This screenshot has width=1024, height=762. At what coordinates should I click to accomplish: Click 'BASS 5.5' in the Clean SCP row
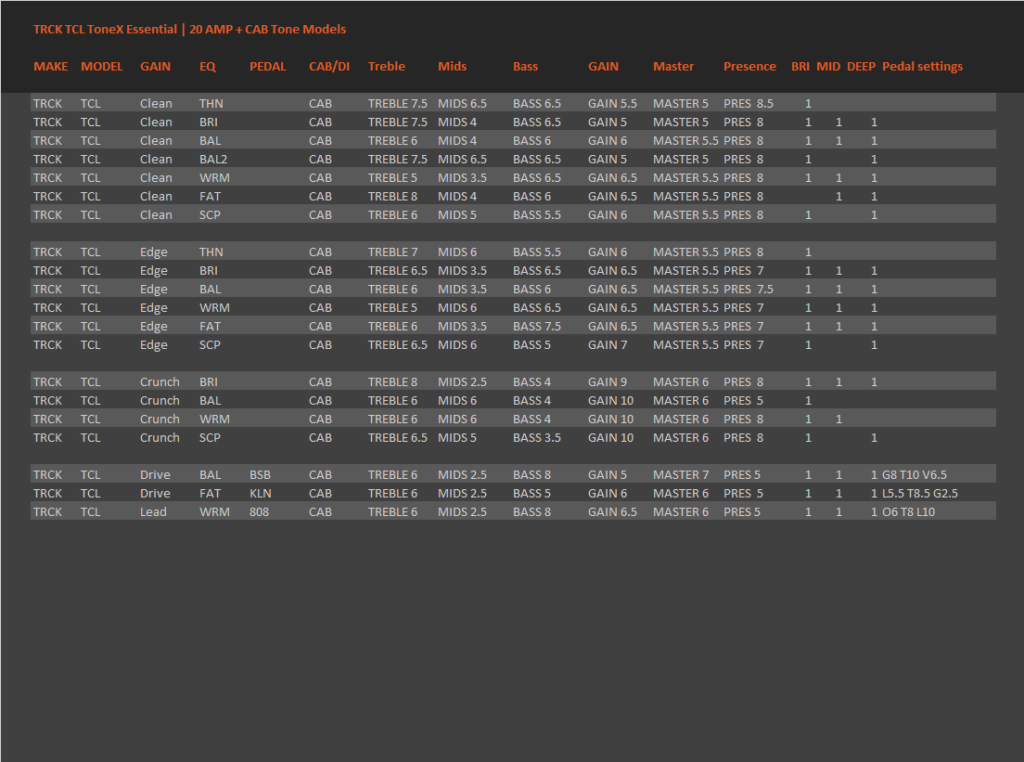pos(537,215)
